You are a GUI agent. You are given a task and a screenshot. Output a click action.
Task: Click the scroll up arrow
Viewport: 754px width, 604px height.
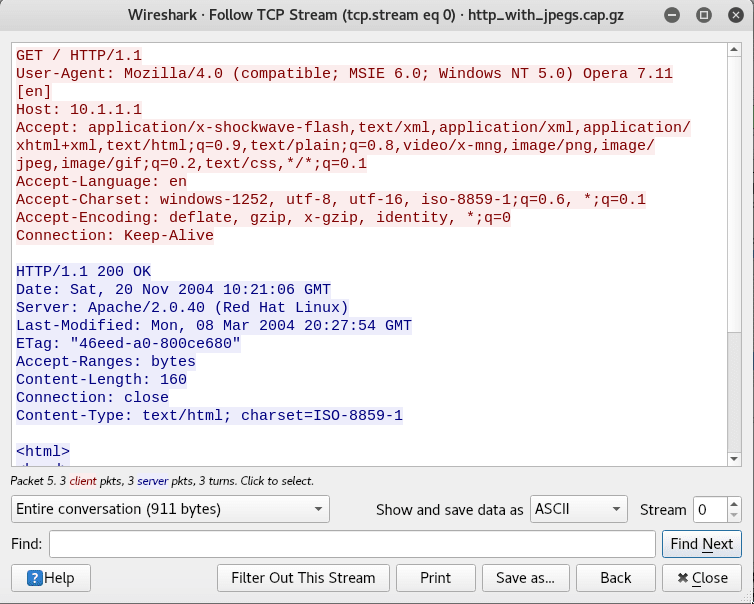pos(734,49)
